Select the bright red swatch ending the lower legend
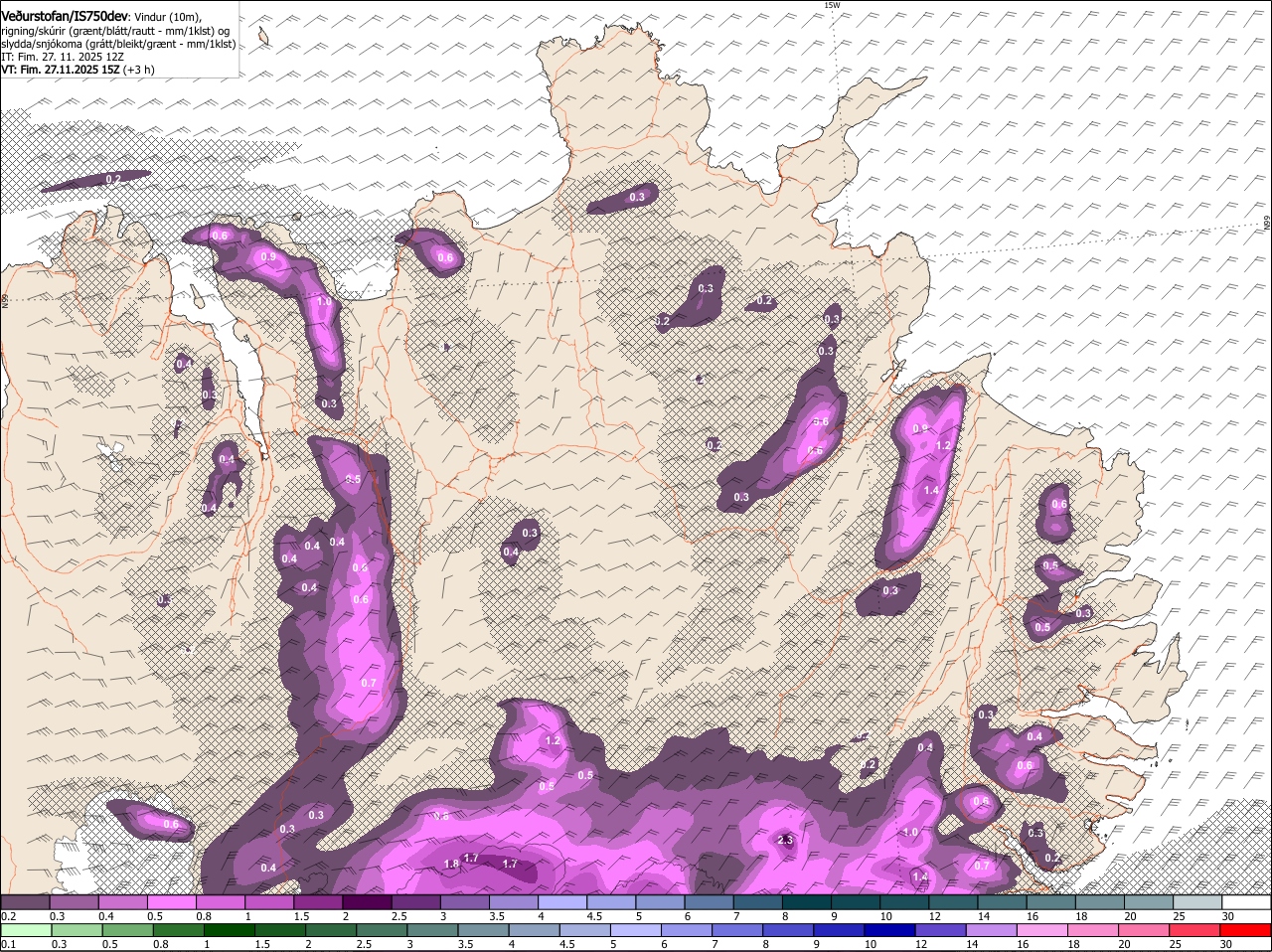This screenshot has height=952, width=1272. pos(1246,931)
